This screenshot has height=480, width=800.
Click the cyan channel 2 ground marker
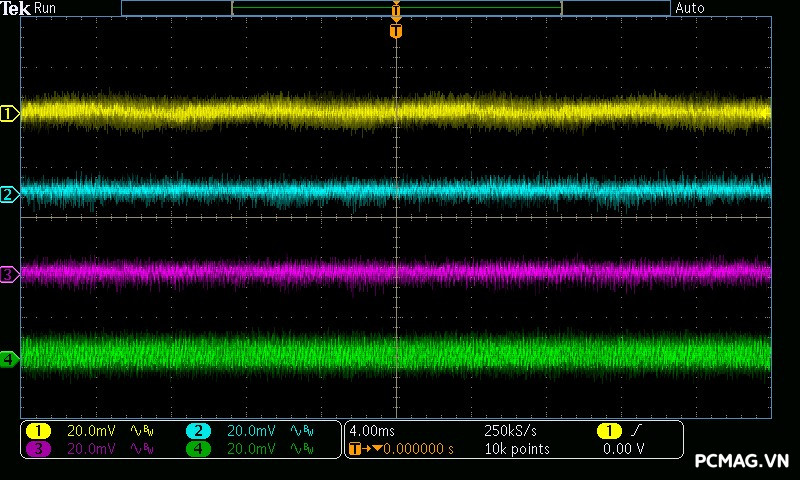tap(9, 194)
